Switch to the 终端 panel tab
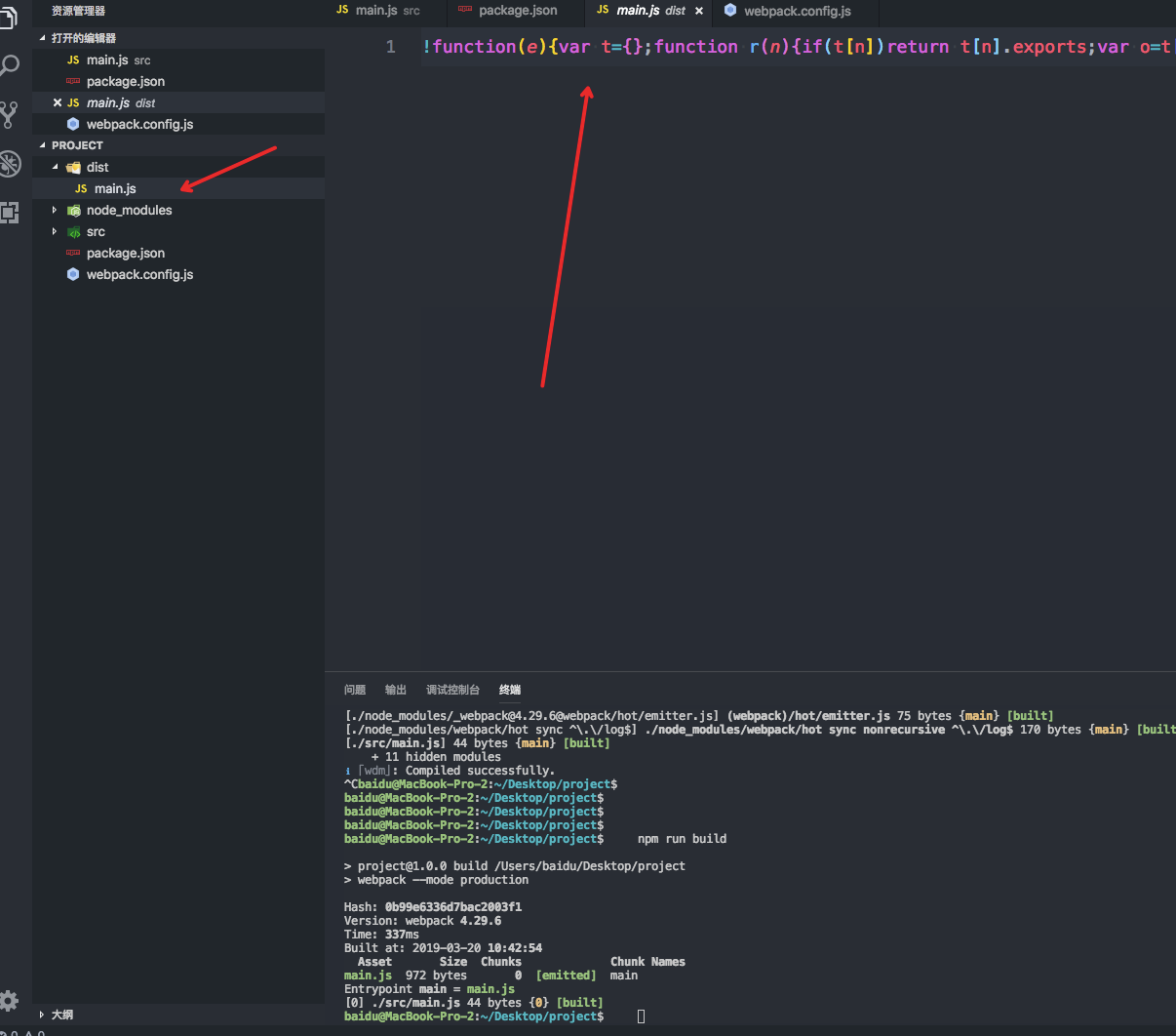1176x1036 pixels. coord(510,690)
